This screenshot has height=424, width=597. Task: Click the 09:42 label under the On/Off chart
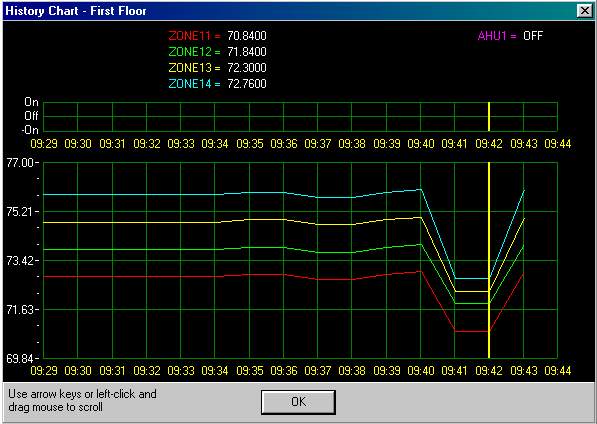[489, 144]
